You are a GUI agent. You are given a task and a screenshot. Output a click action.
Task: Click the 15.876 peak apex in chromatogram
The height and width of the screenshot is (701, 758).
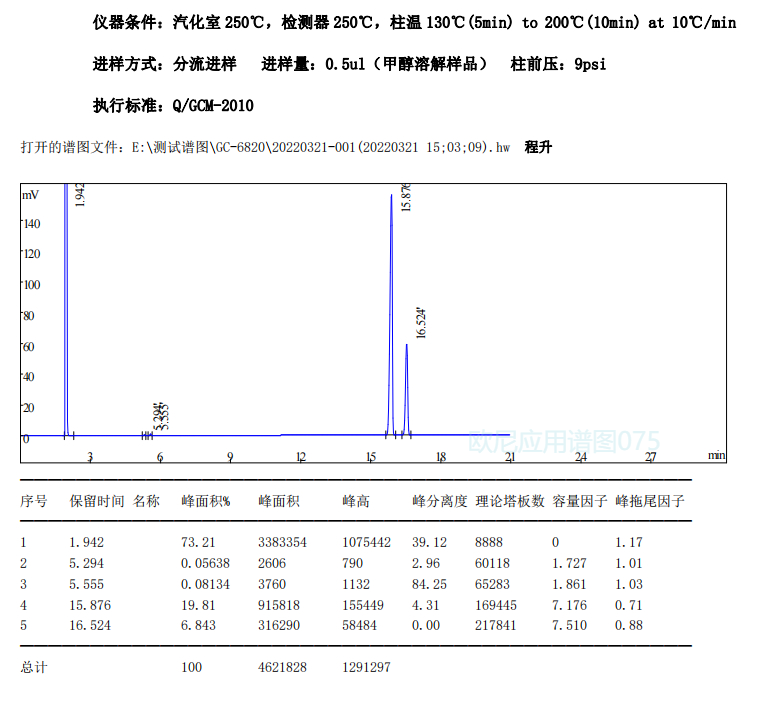[x=391, y=198]
